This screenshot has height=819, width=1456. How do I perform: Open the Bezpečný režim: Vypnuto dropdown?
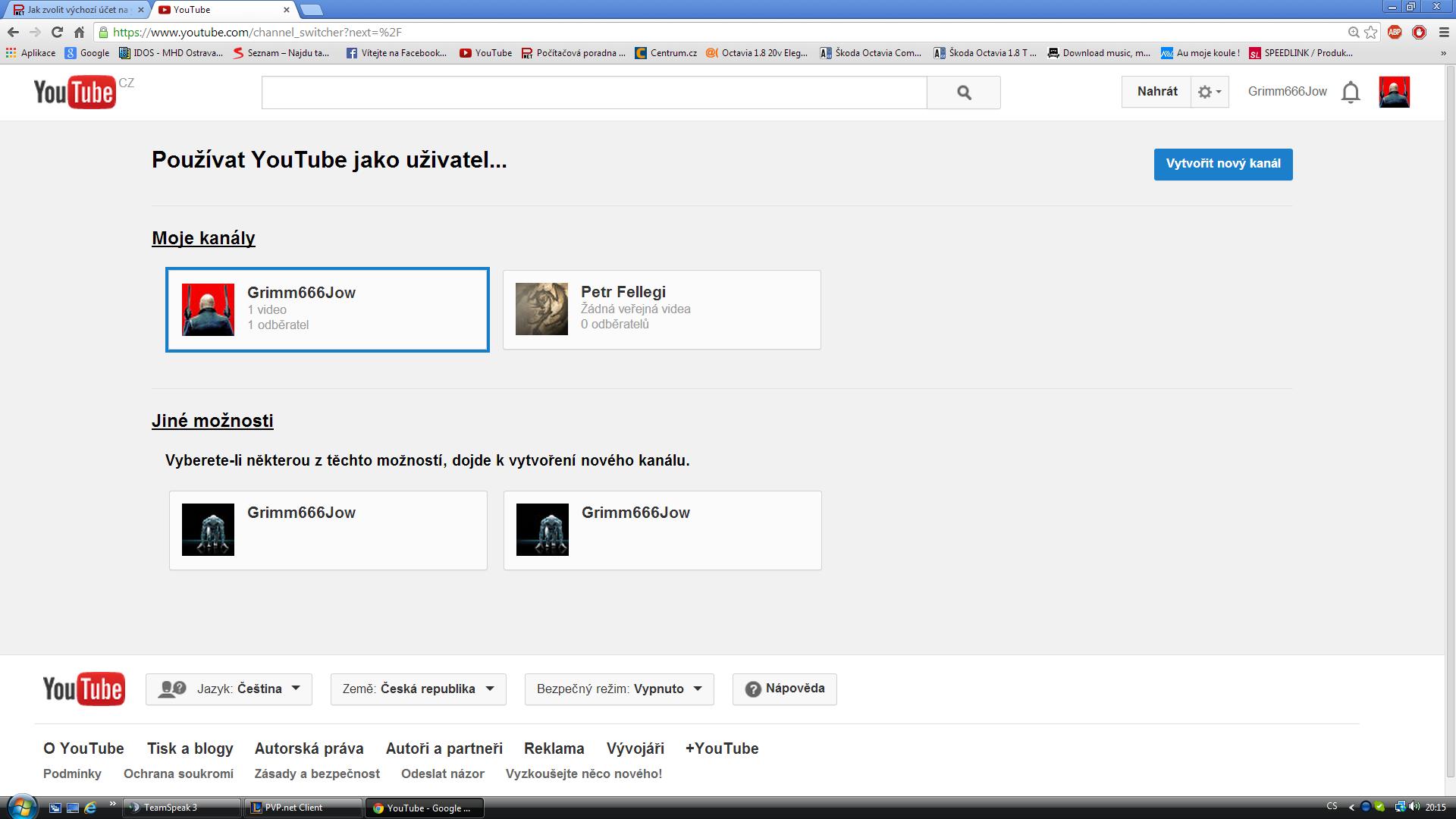pos(619,689)
